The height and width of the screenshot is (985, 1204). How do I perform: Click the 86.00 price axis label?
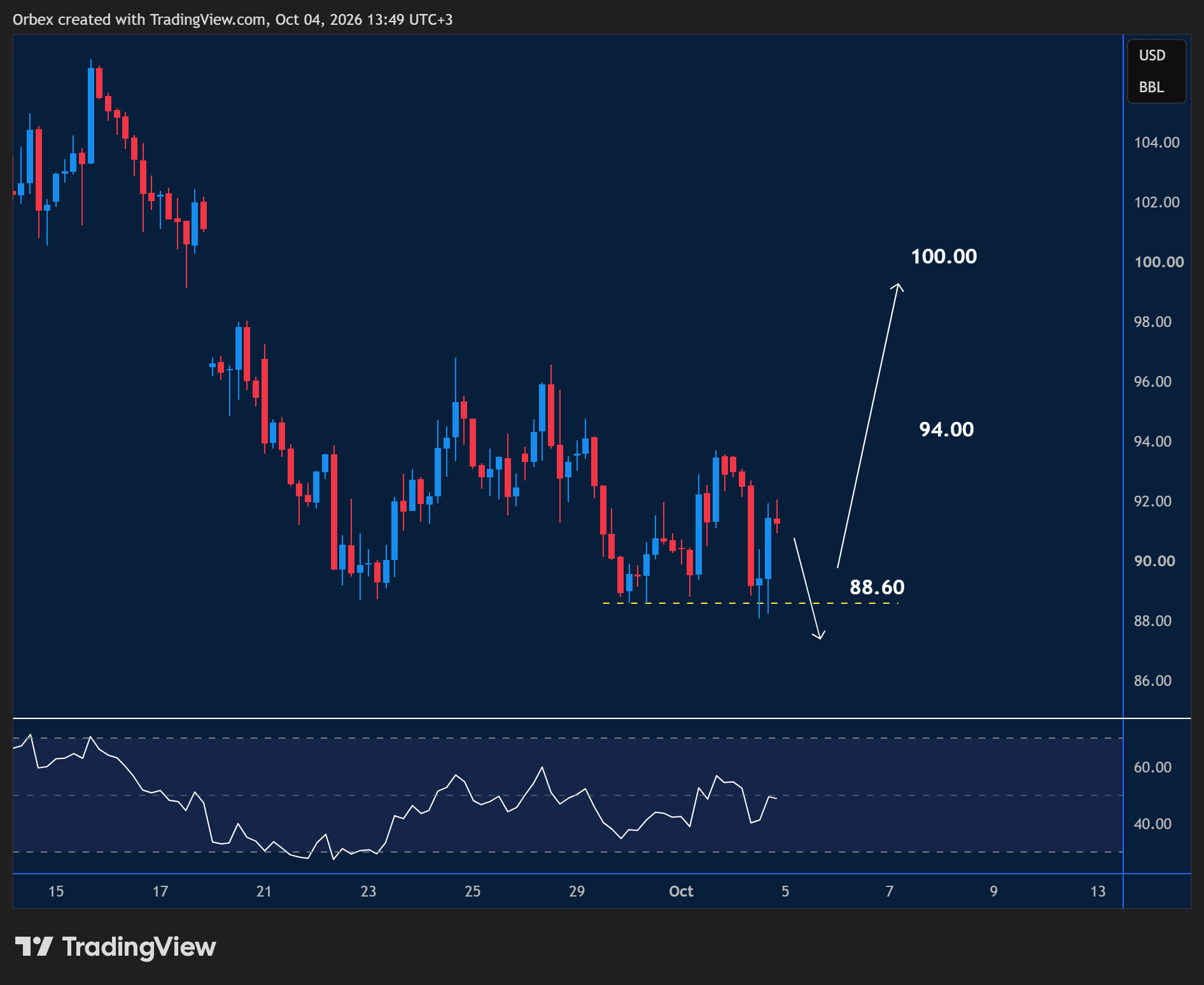(1152, 681)
